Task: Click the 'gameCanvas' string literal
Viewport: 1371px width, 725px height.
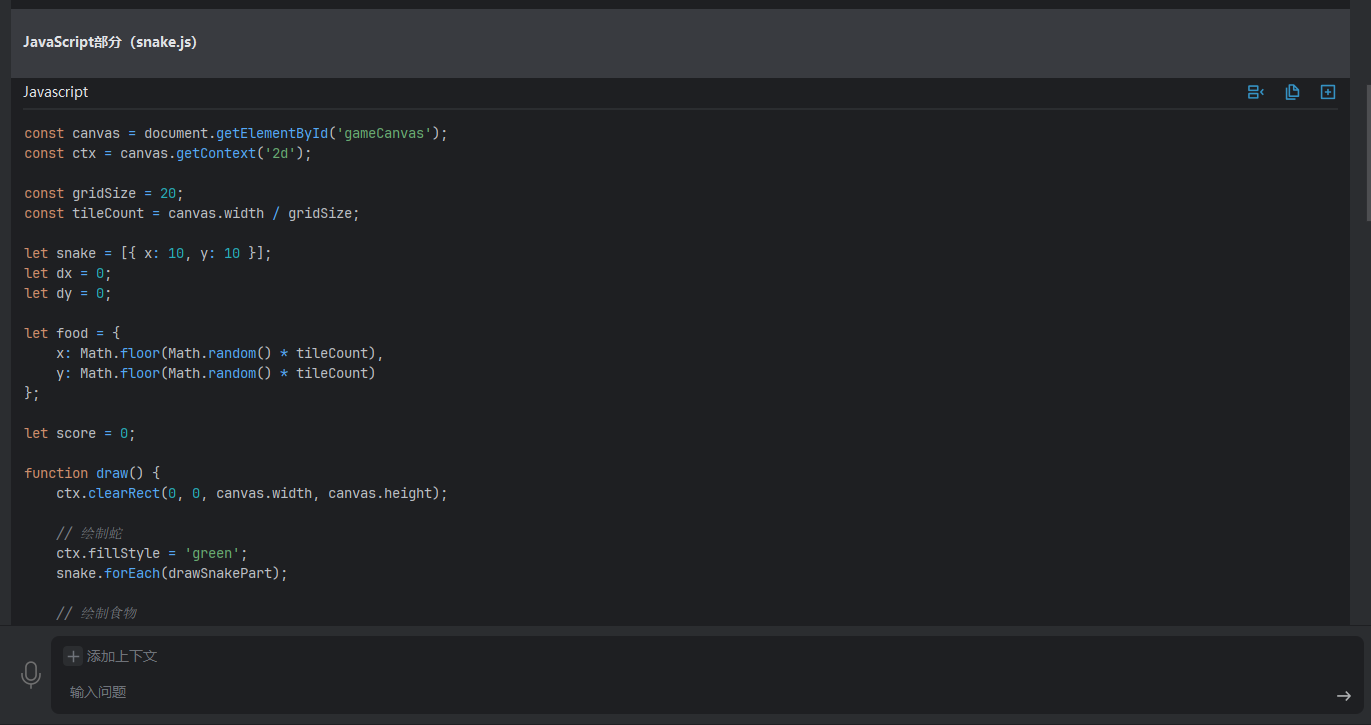Action: pyautogui.click(x=384, y=133)
